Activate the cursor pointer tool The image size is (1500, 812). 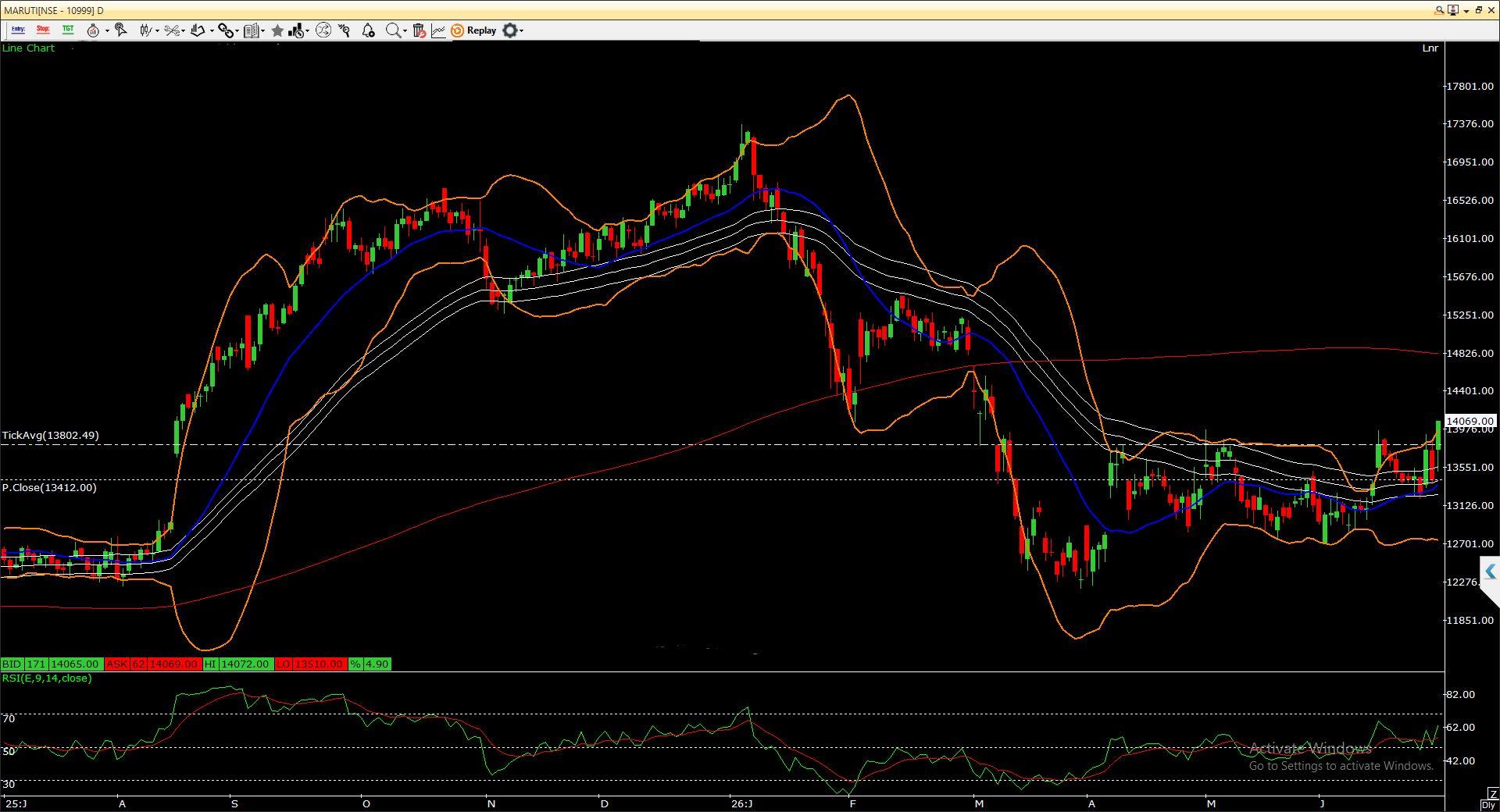[121, 30]
